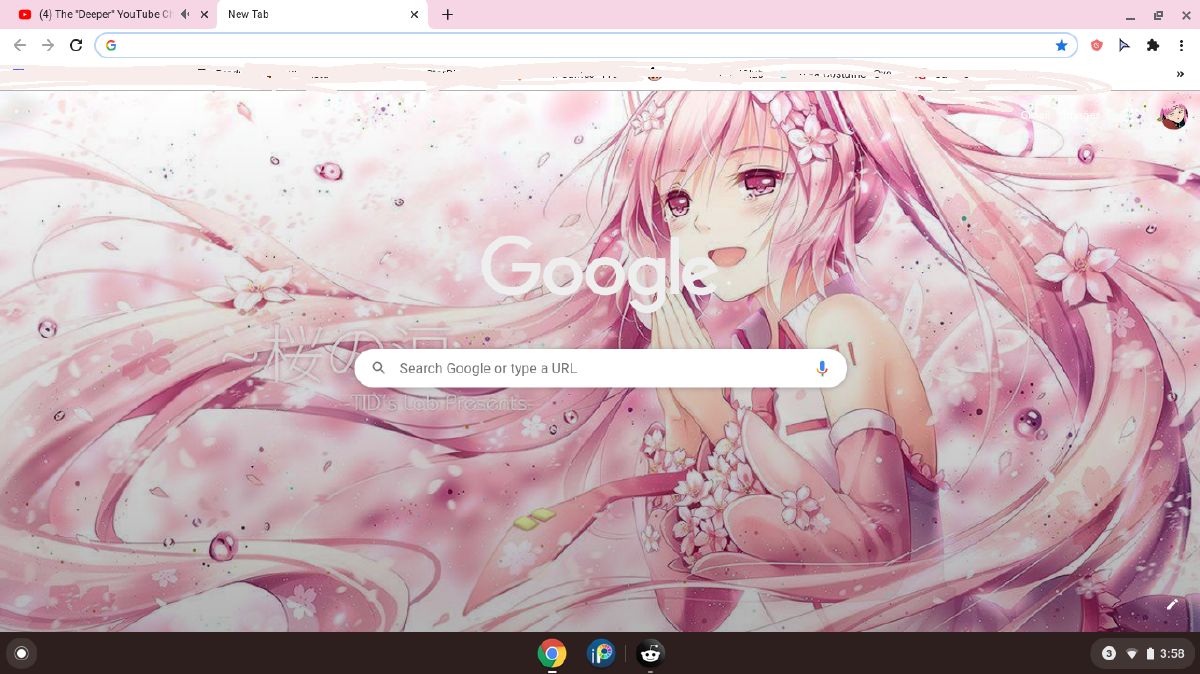Click the Refresh page button
Screen dimensions: 1200x674
coord(76,45)
